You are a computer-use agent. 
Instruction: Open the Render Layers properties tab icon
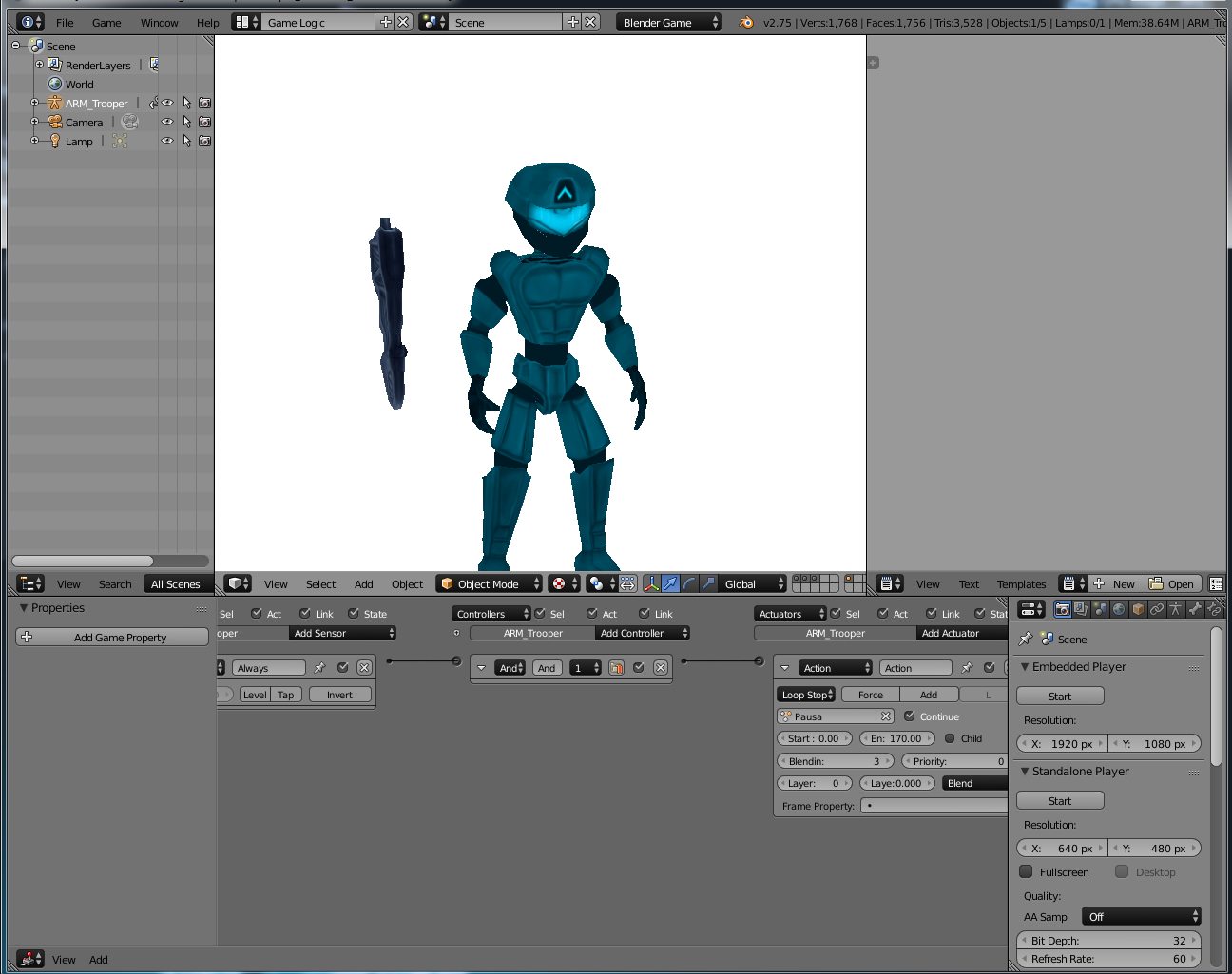1081,609
